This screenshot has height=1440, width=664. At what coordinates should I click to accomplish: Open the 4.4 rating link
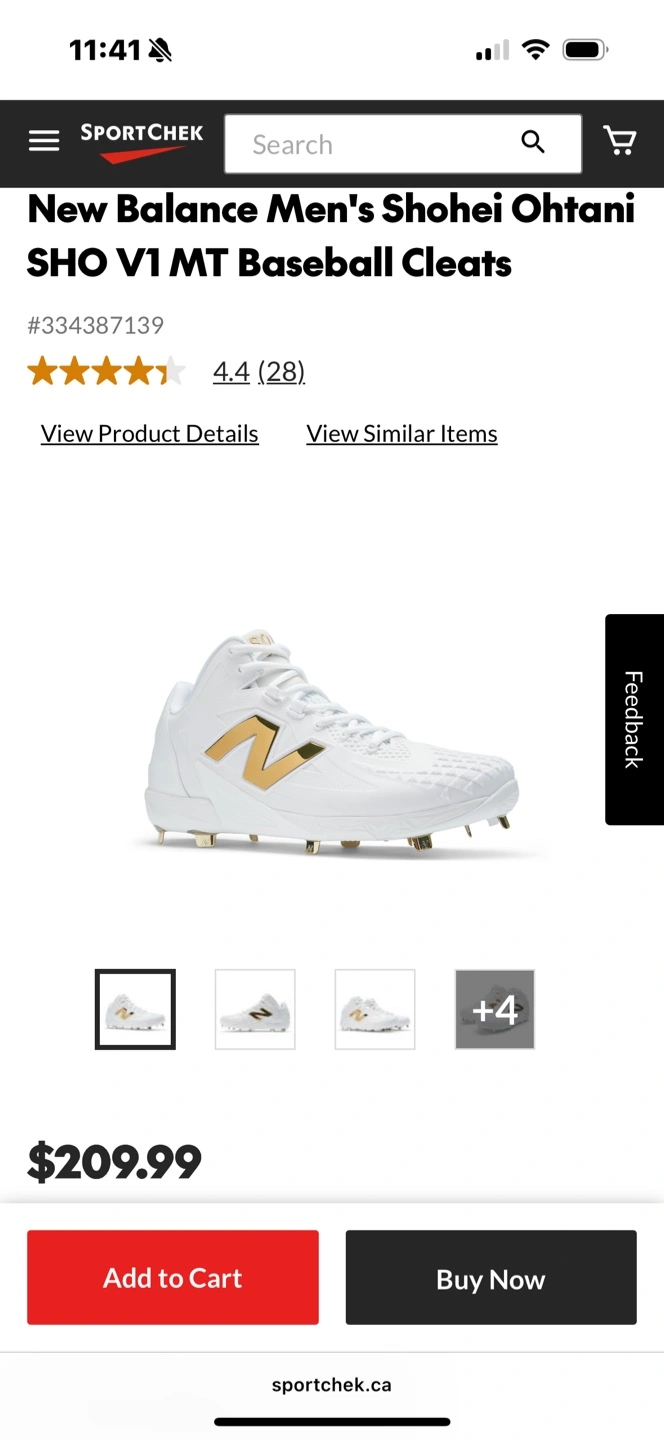(x=231, y=372)
